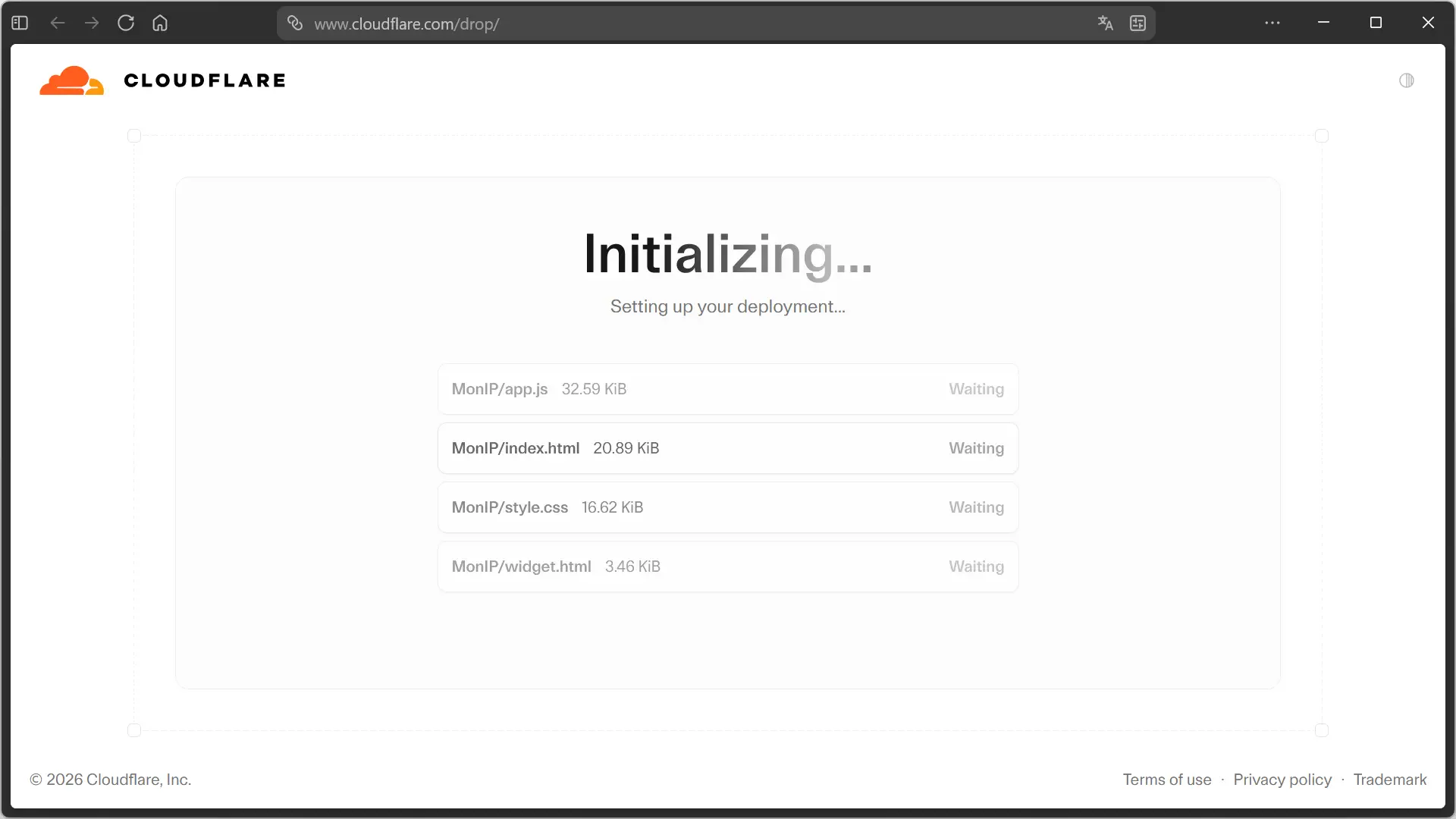The height and width of the screenshot is (819, 1456).
Task: Click the Cloudflare cloud logo
Action: pyautogui.click(x=72, y=80)
